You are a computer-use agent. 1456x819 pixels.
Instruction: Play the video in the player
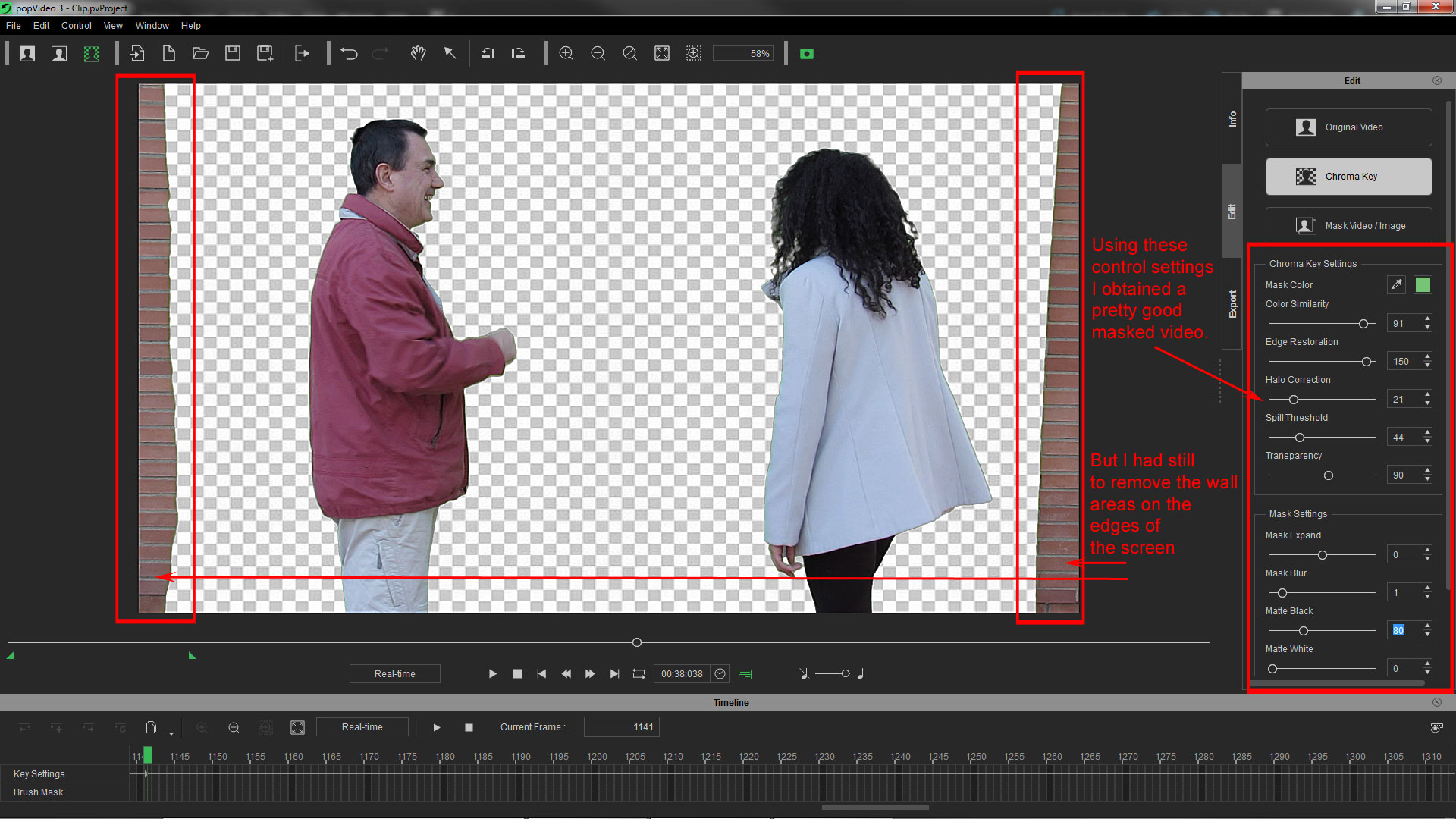[493, 673]
